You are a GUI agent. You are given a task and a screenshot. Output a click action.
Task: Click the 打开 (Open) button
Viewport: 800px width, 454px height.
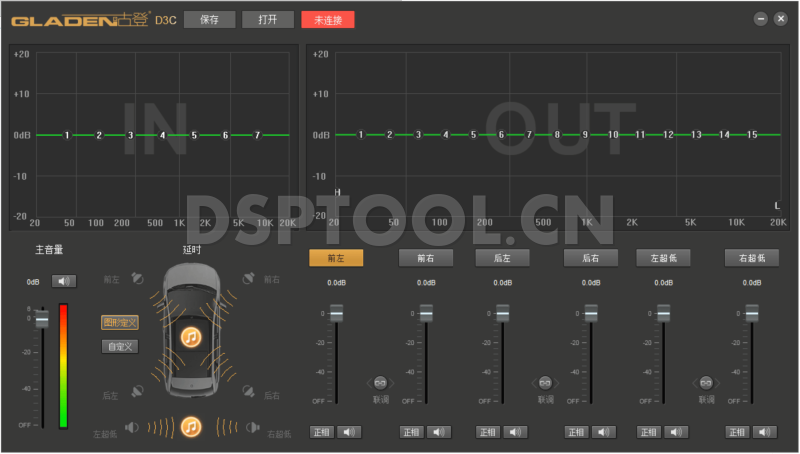pos(268,19)
